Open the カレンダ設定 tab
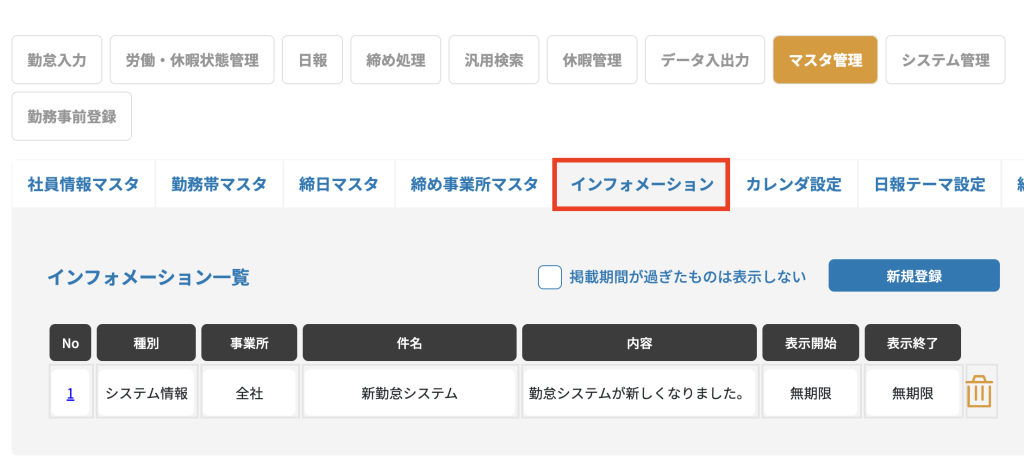 [793, 185]
